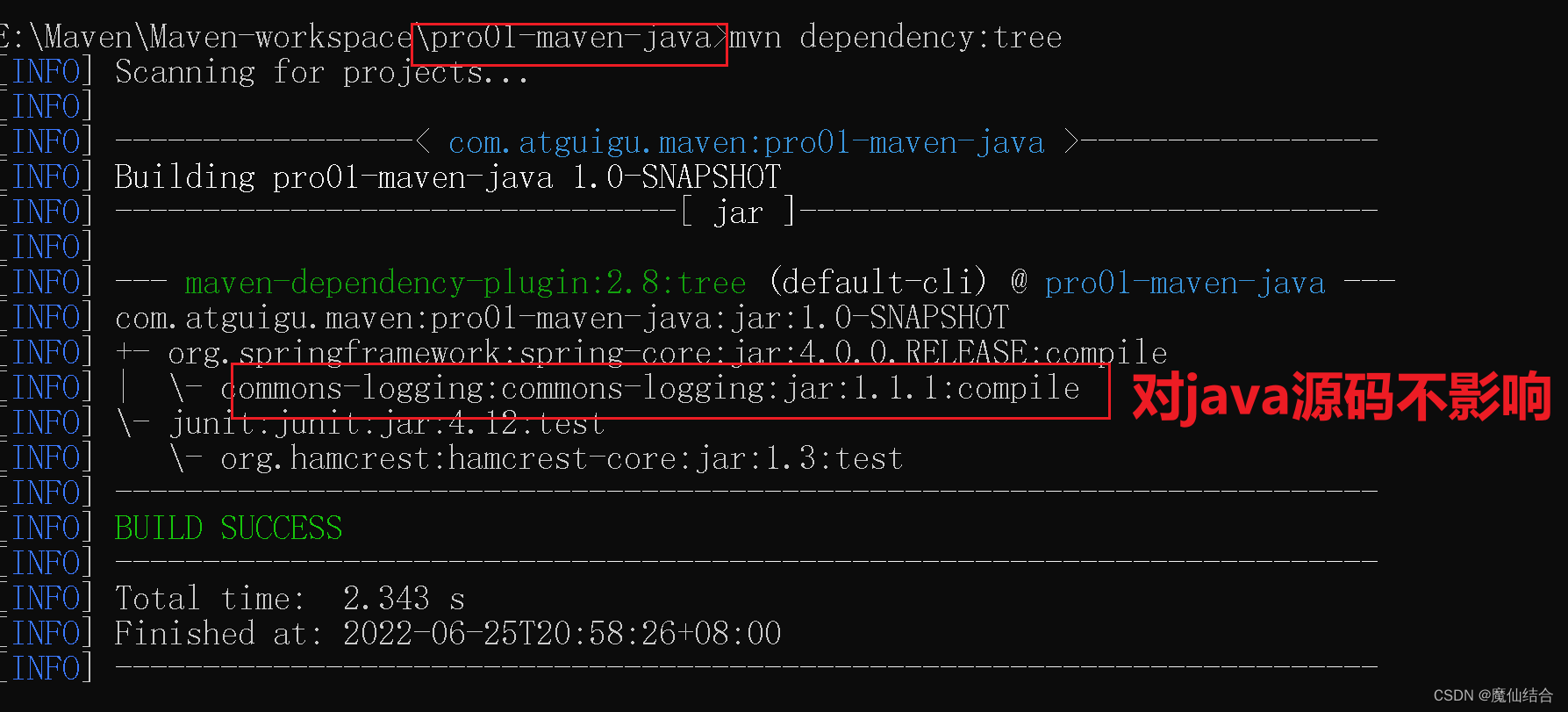This screenshot has height=712, width=1568.
Task: Click the '(default-cli)' text
Action: tap(877, 284)
